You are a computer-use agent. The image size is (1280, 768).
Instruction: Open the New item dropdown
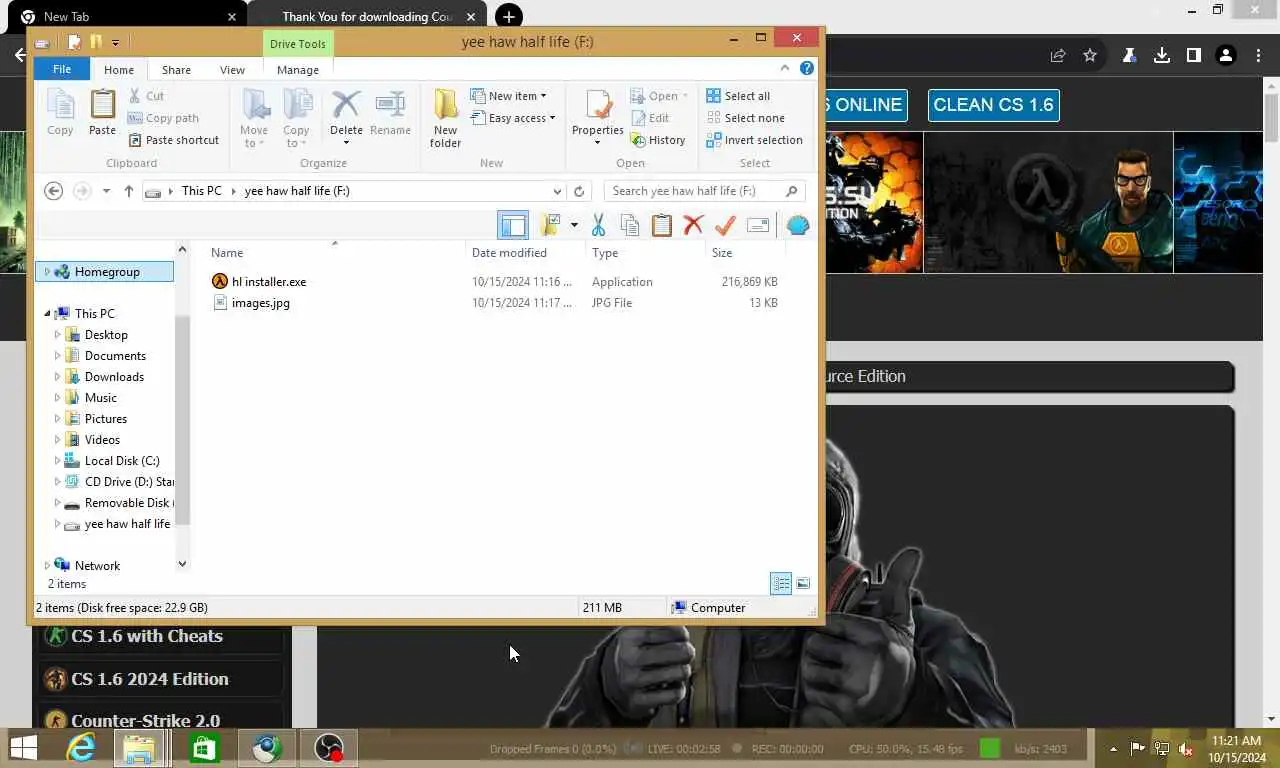click(509, 96)
